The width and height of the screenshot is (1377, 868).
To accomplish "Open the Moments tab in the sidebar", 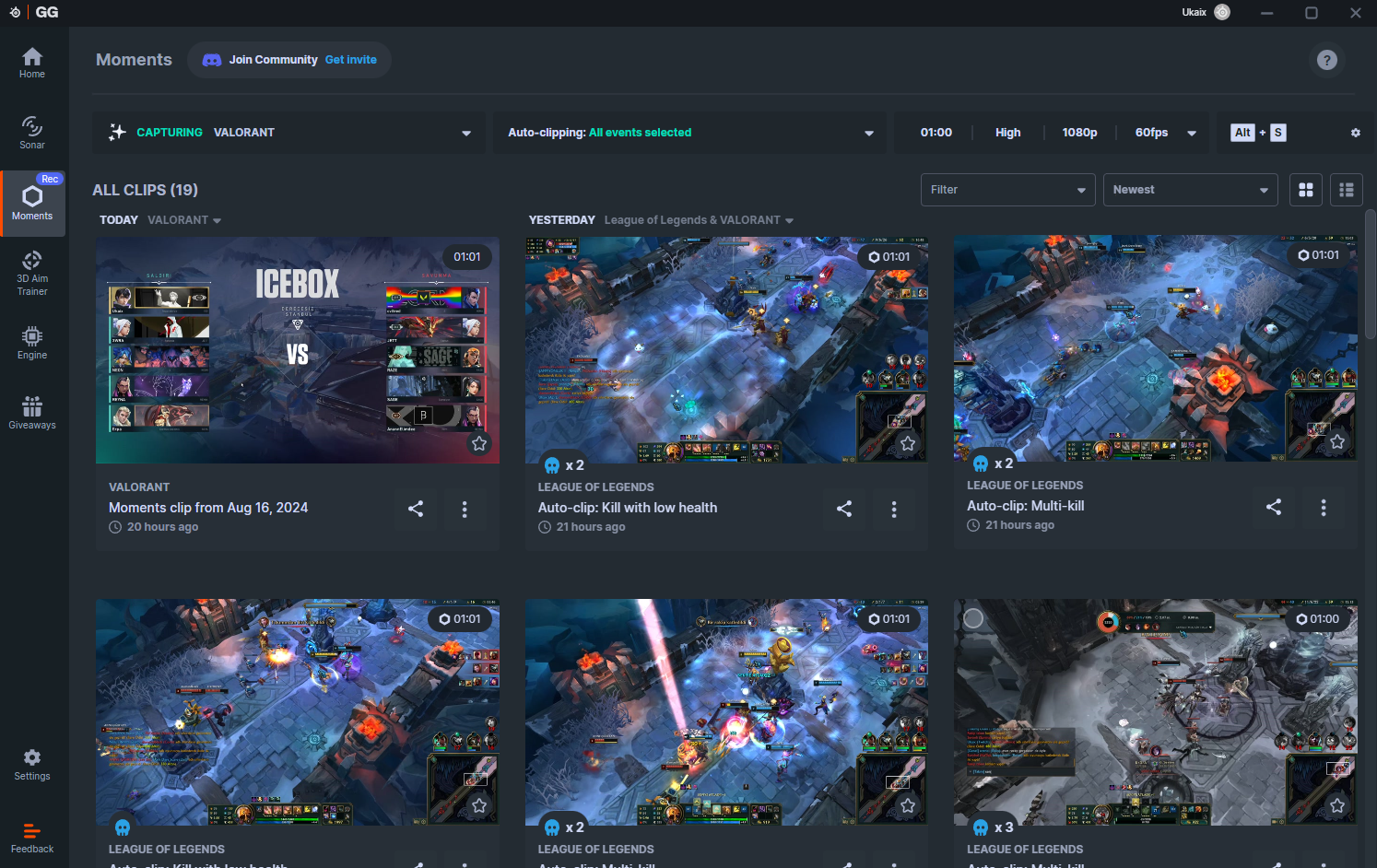I will point(32,203).
